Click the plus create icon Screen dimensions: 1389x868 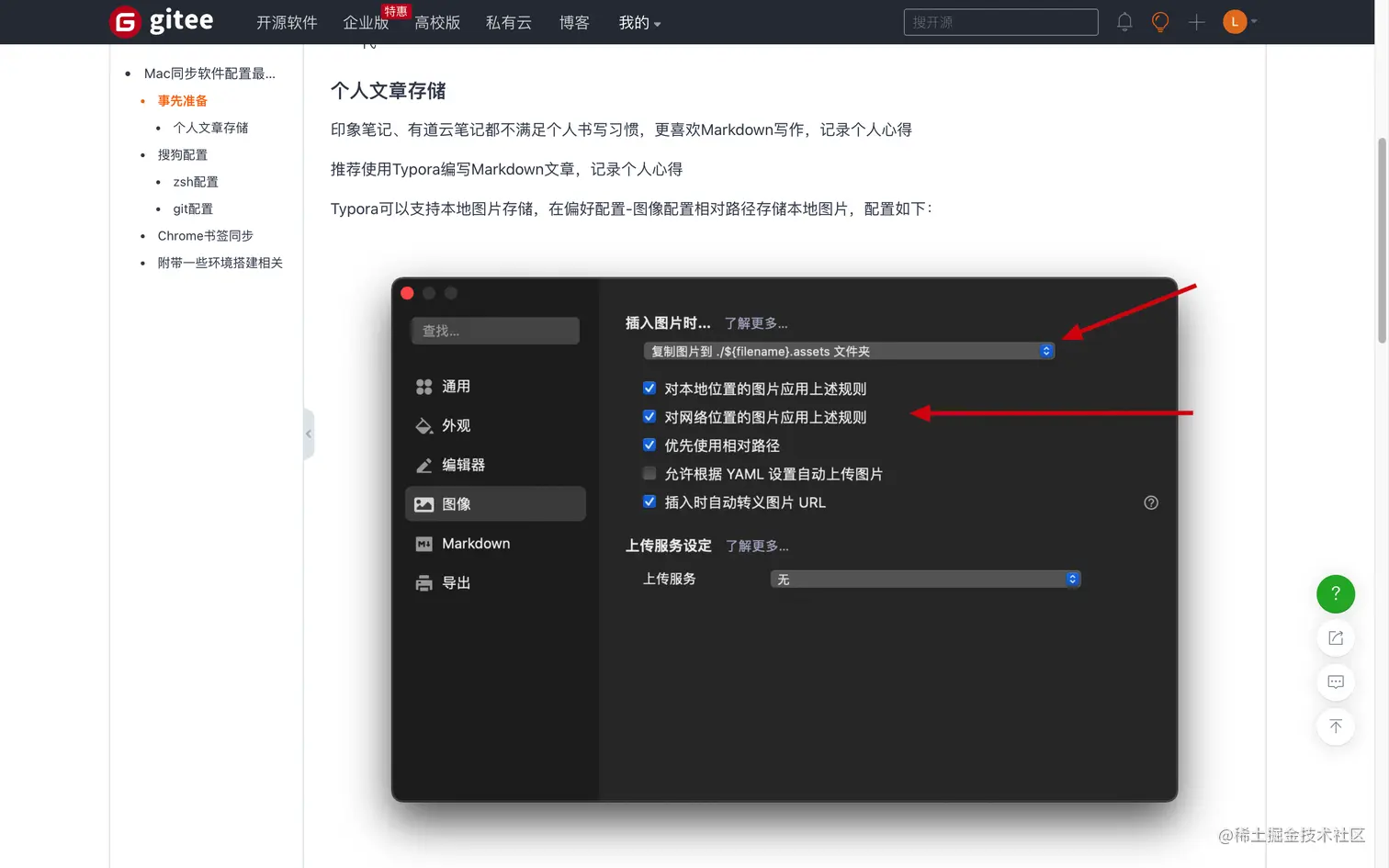1196,22
